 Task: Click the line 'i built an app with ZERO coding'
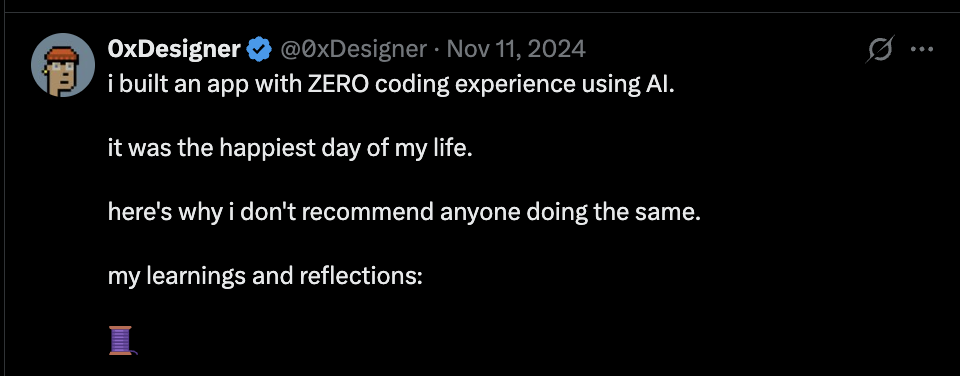(391, 85)
